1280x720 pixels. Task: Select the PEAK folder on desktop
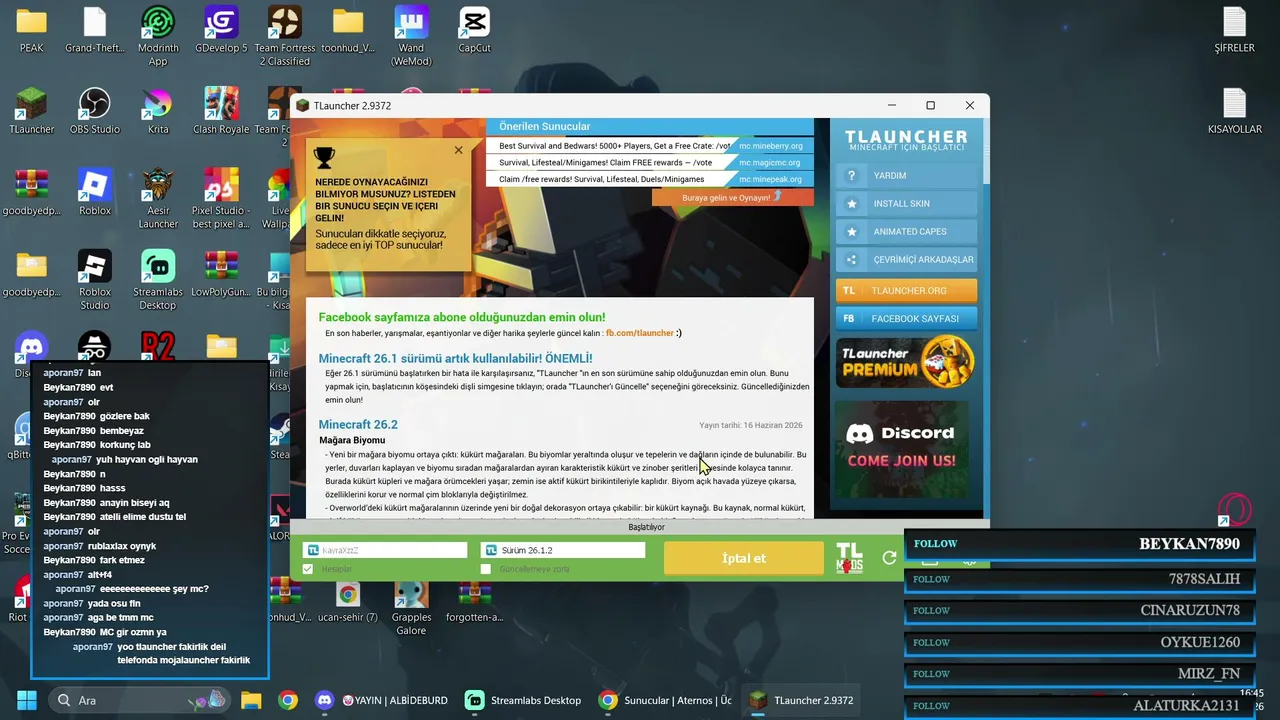(32, 30)
